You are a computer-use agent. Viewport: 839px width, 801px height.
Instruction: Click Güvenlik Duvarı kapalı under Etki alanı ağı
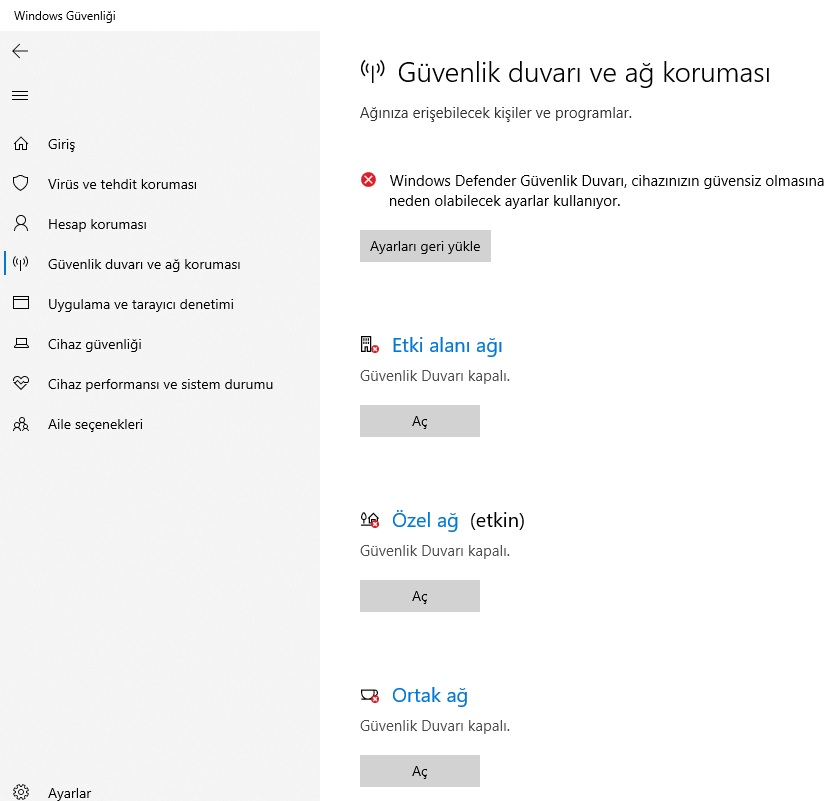coord(434,376)
